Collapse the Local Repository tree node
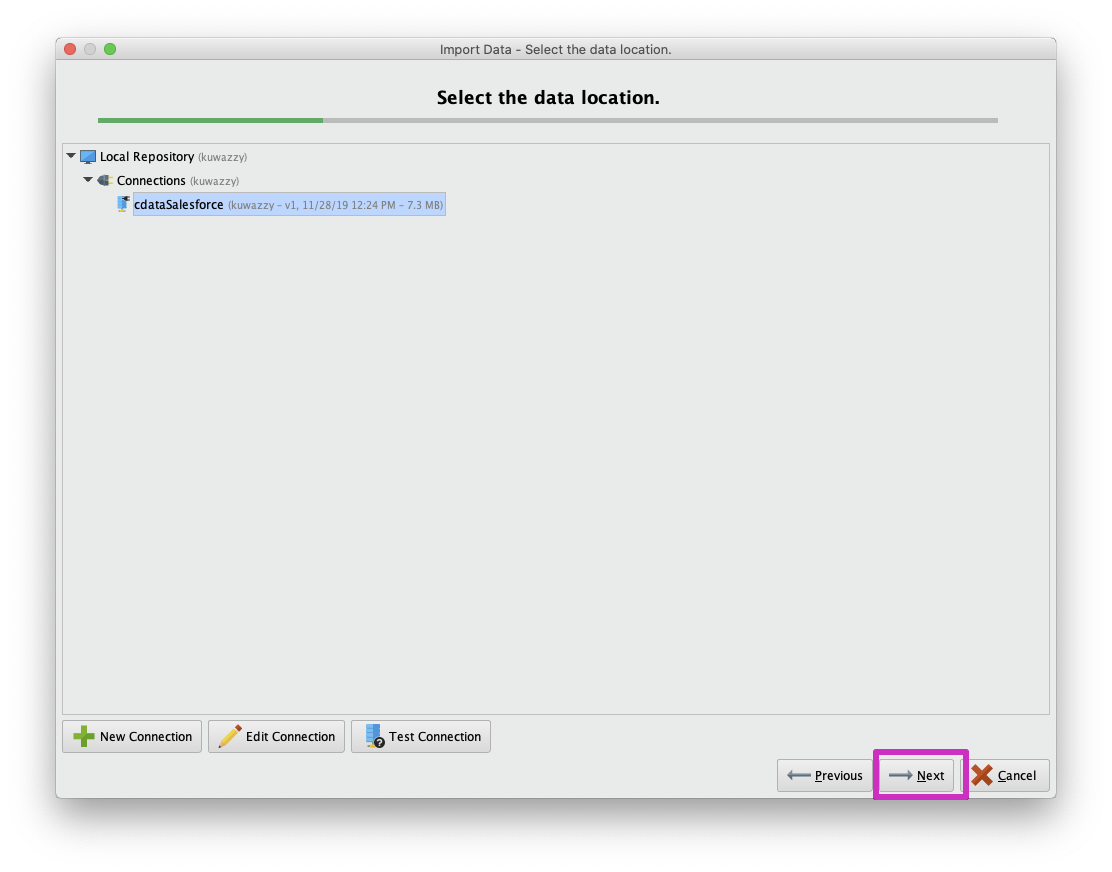1112x872 pixels. tap(71, 156)
